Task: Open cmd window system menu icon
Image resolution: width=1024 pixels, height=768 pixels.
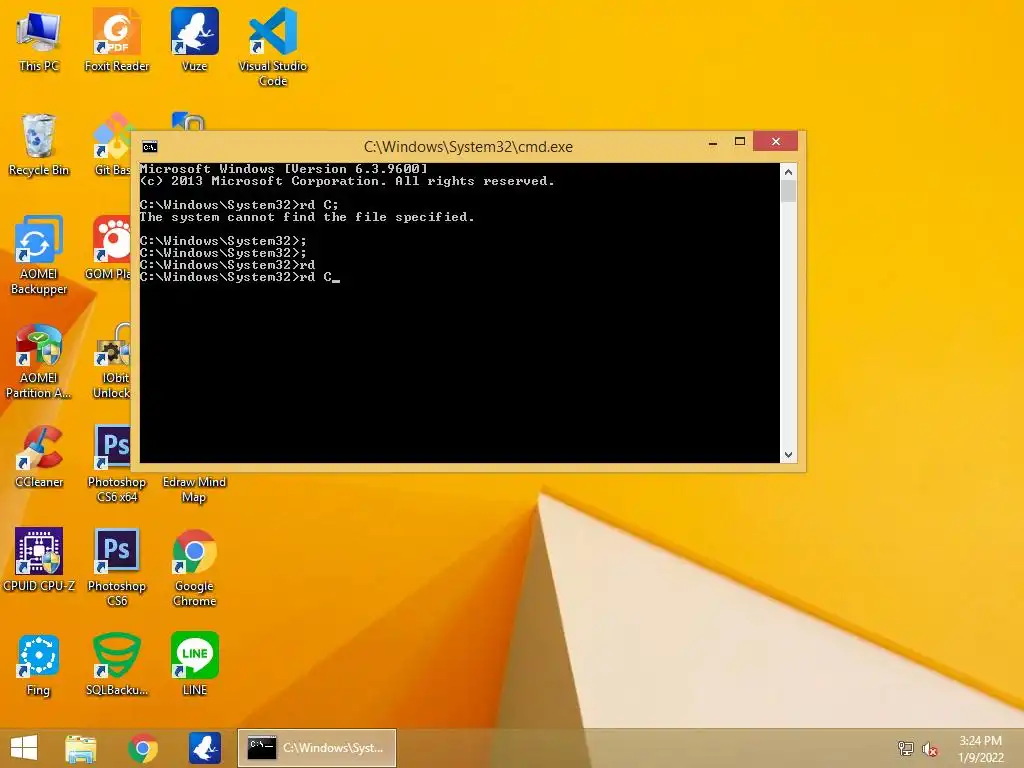Action: pos(150,147)
